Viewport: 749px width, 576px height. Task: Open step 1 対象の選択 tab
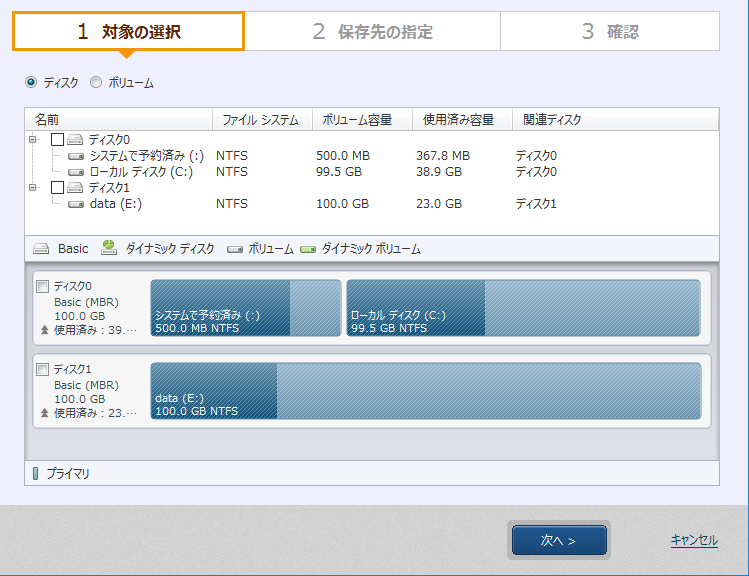pyautogui.click(x=128, y=32)
